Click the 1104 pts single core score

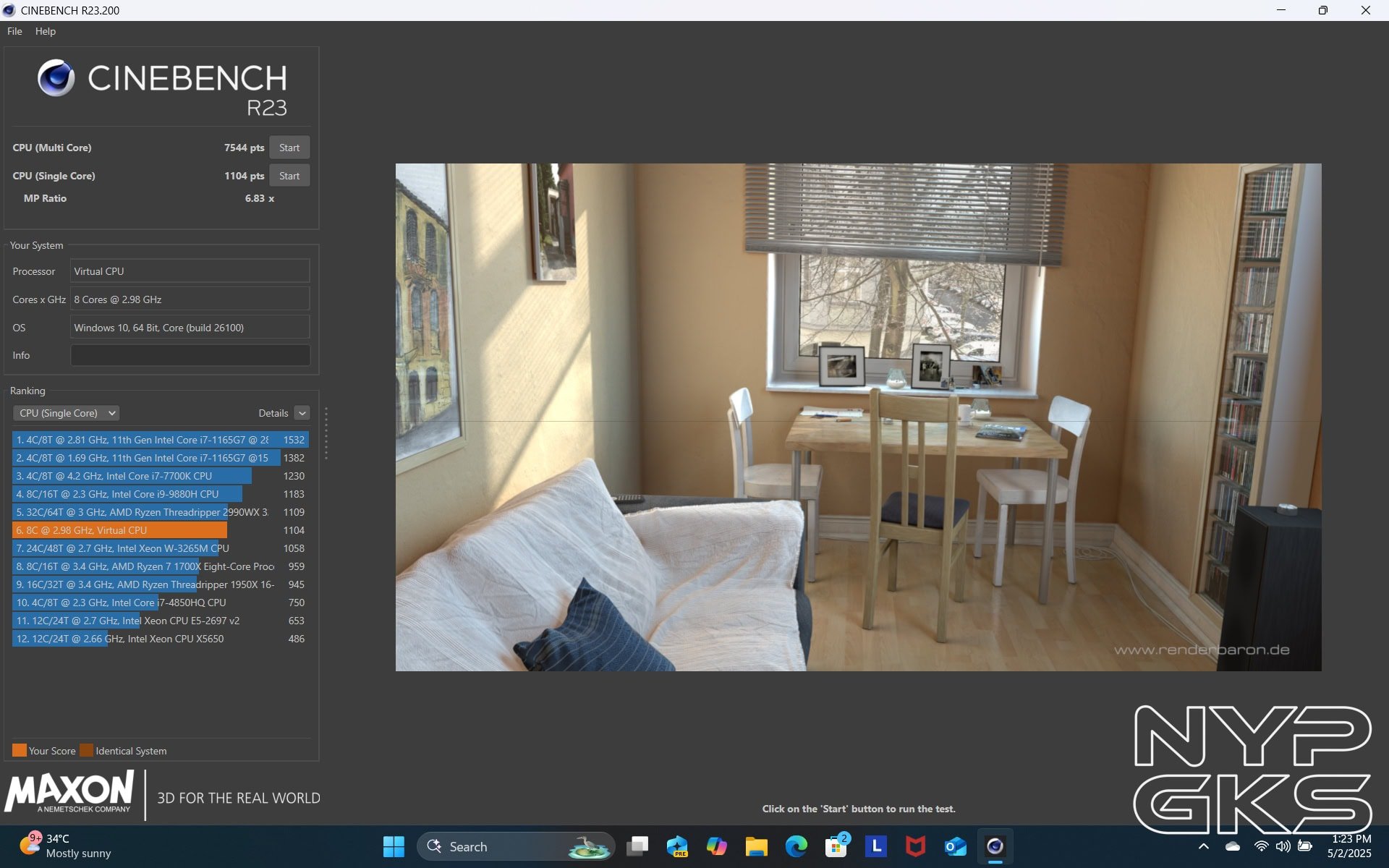[x=244, y=176]
